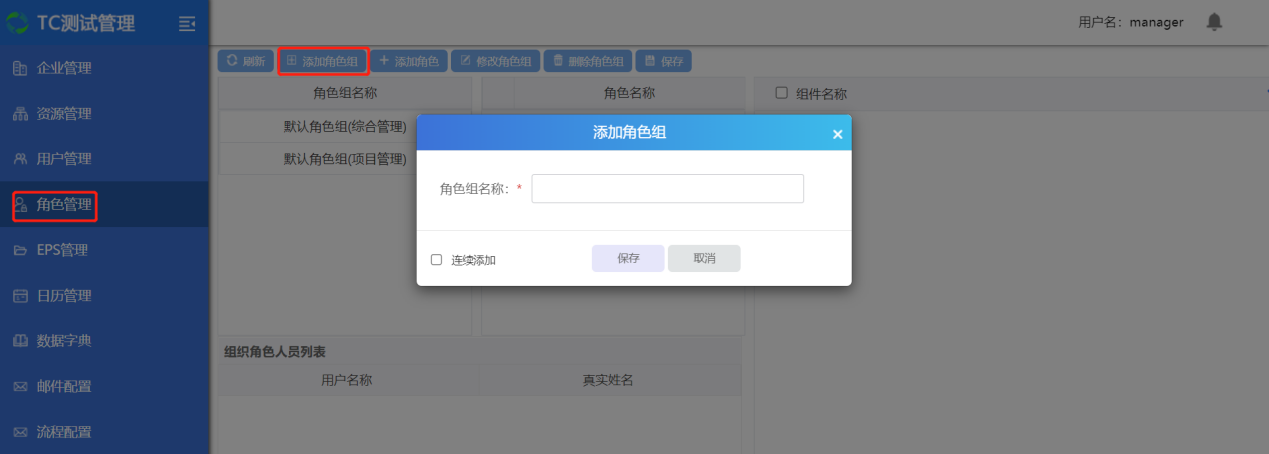Image resolution: width=1269 pixels, height=454 pixels.
Task: Click the role icon beside 角色管理
Action: pyautogui.click(x=20, y=205)
